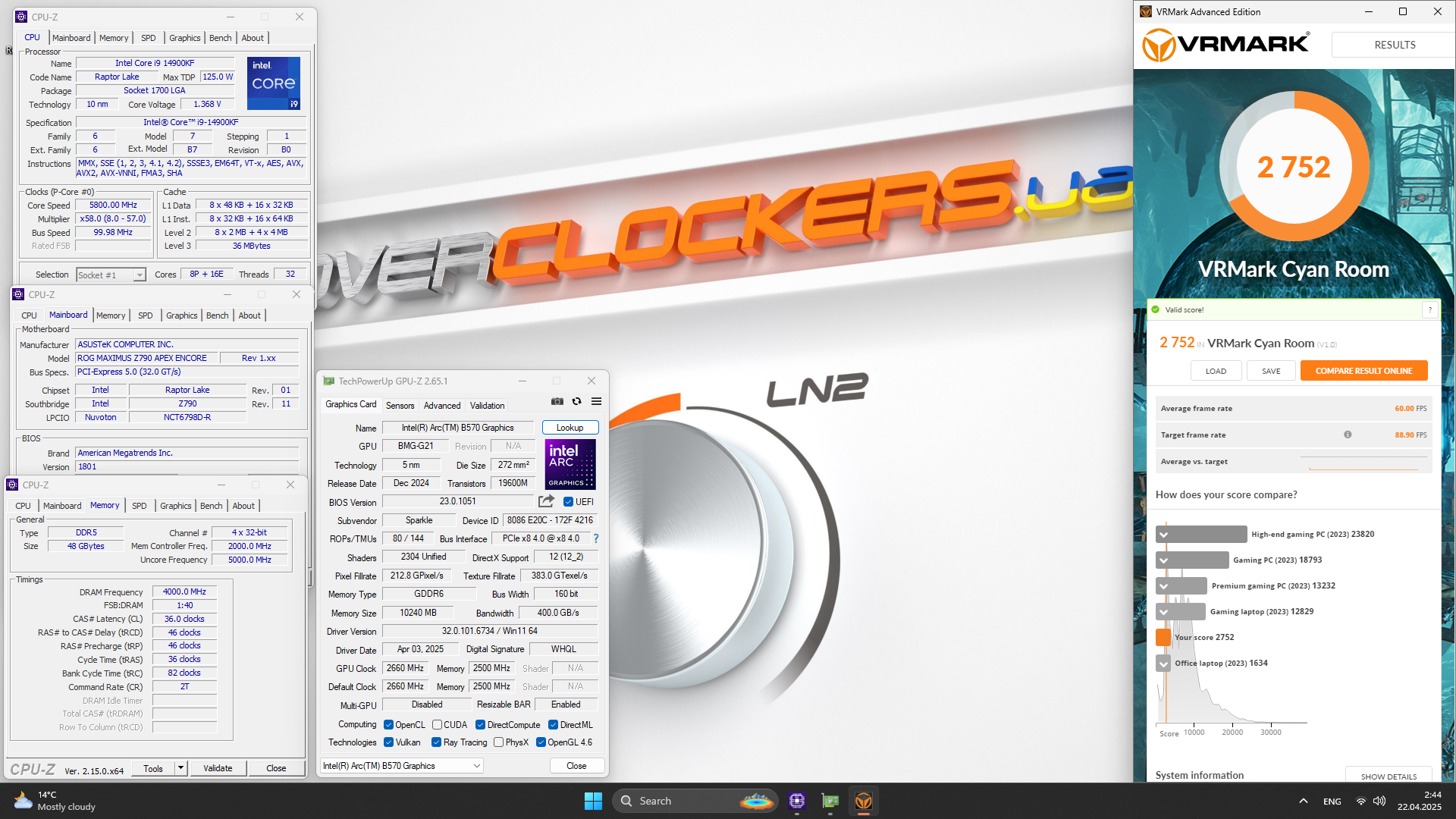The height and width of the screenshot is (819, 1456).
Task: Click the orange Your score marker
Action: 1163,637
